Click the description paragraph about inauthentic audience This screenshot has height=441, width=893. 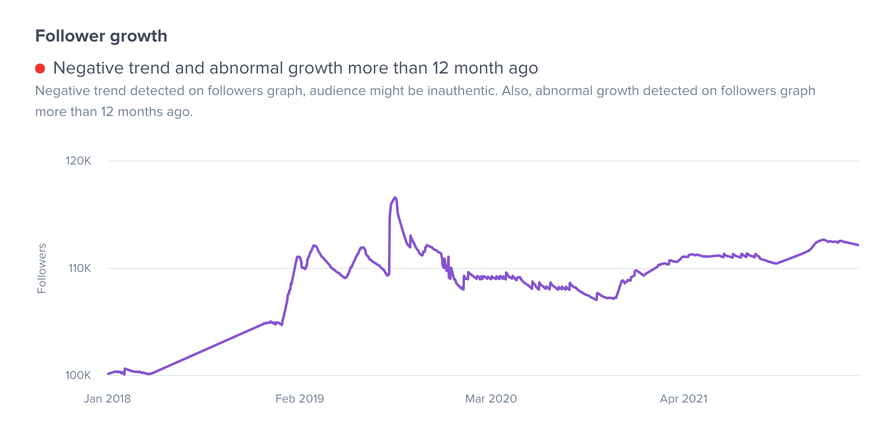click(424, 101)
